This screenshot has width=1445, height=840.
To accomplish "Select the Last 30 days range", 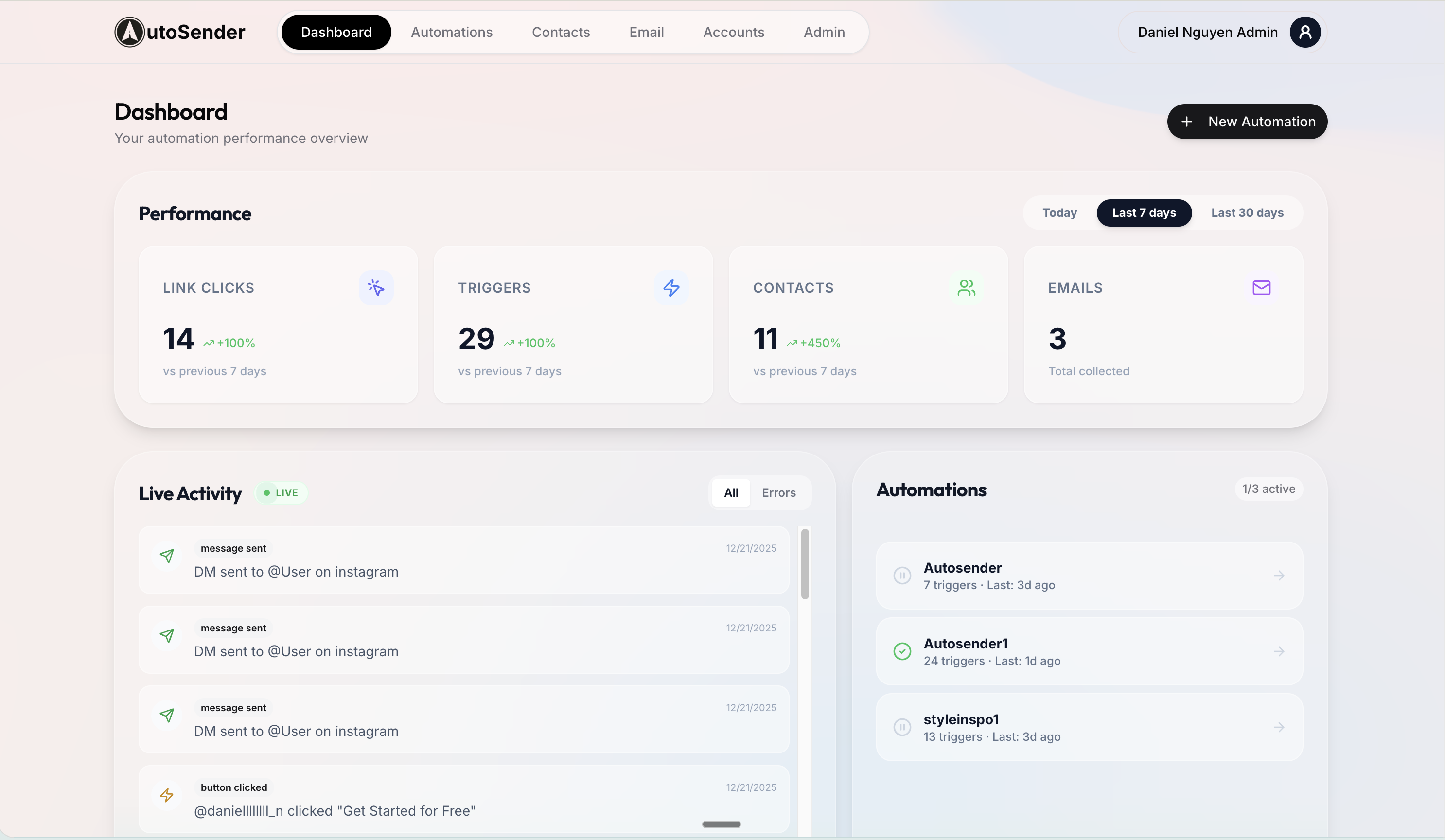I will click(x=1247, y=213).
